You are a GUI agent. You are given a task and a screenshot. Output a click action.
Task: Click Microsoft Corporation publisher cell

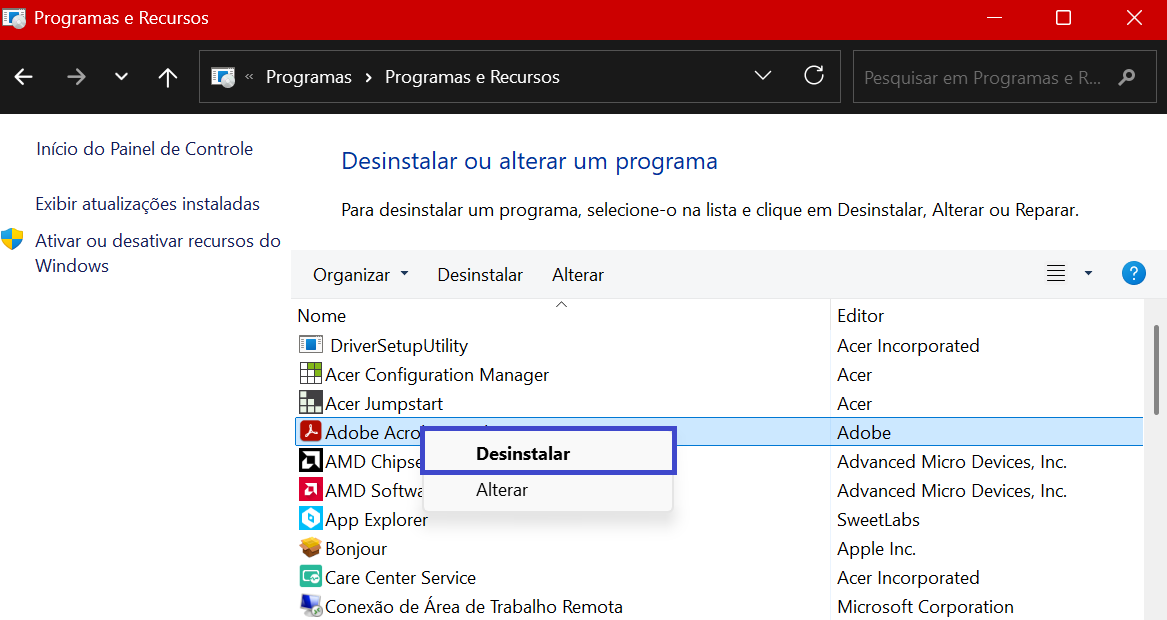925,607
